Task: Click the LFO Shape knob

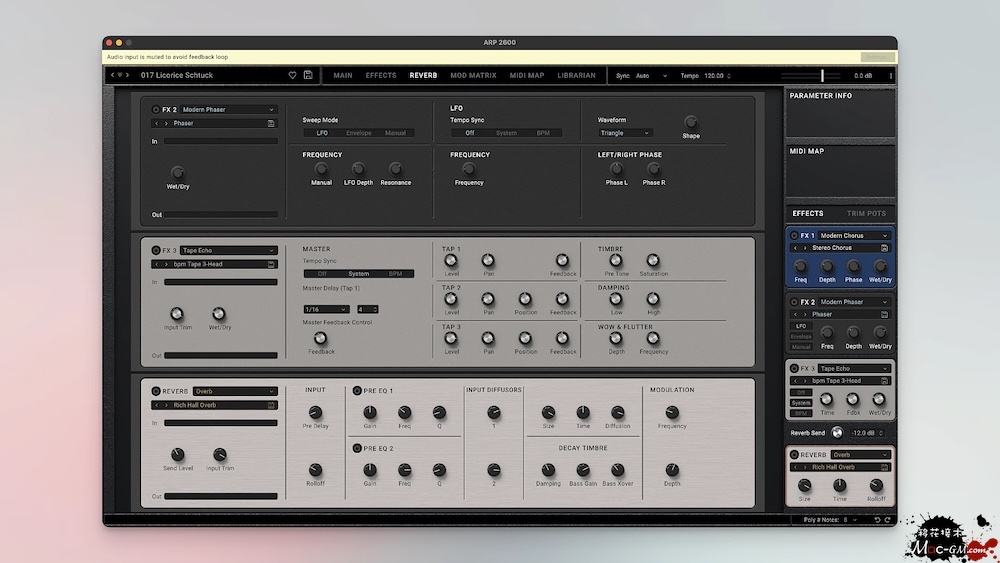Action: (x=691, y=122)
